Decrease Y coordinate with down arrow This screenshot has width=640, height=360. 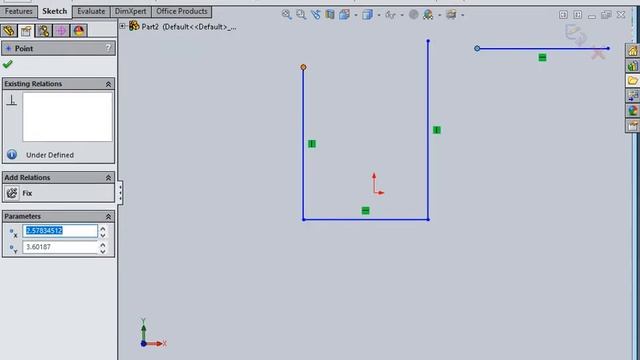tap(103, 251)
